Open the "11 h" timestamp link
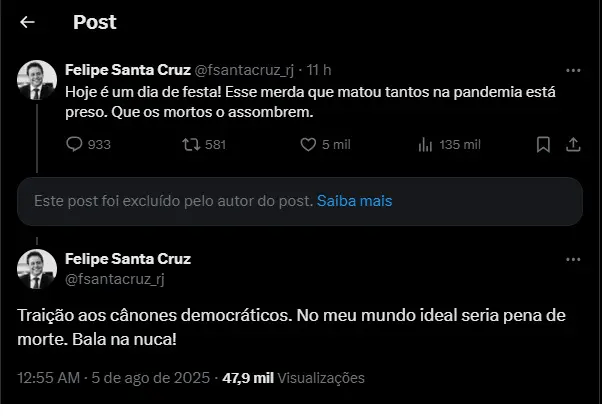The width and height of the screenshot is (602, 418). point(320,70)
